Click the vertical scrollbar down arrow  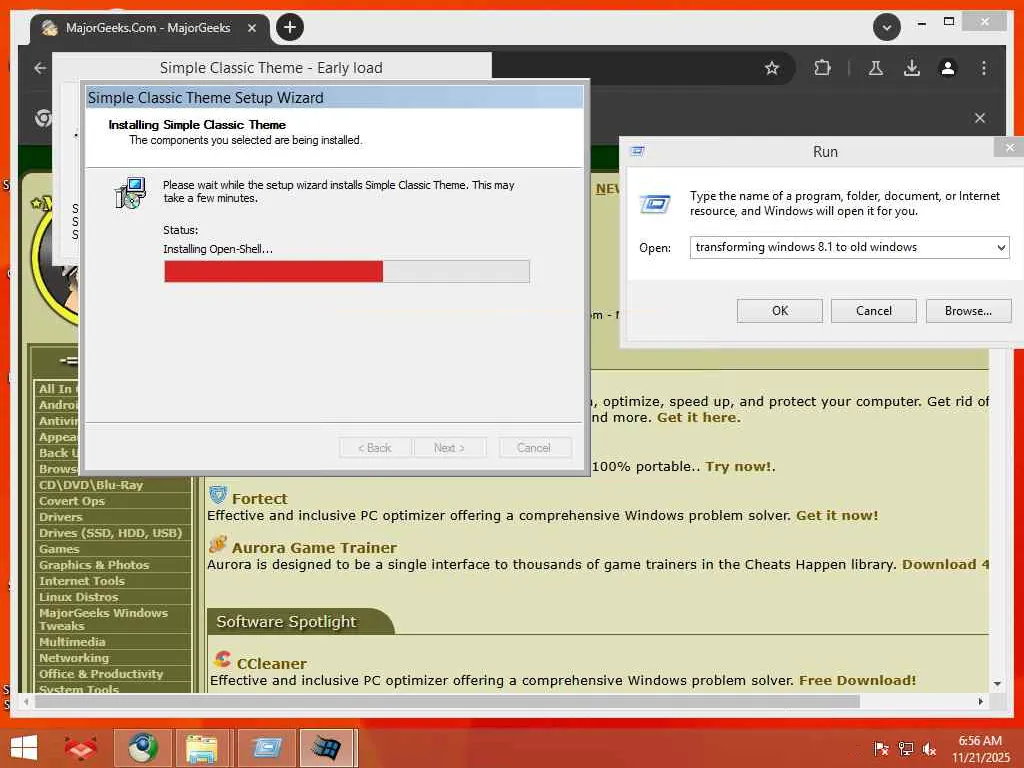pyautogui.click(x=997, y=684)
